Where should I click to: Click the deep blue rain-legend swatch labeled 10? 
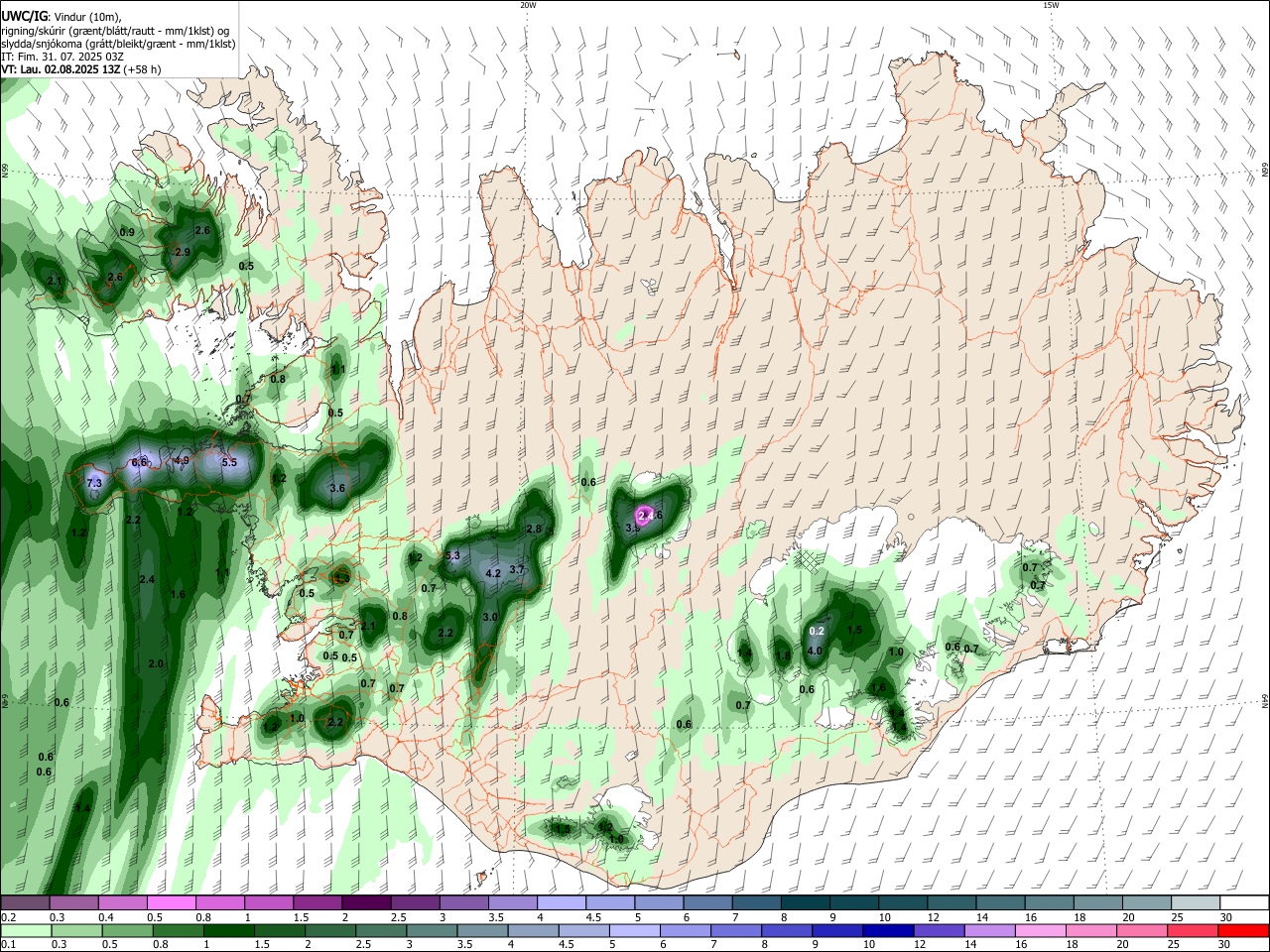click(x=889, y=930)
